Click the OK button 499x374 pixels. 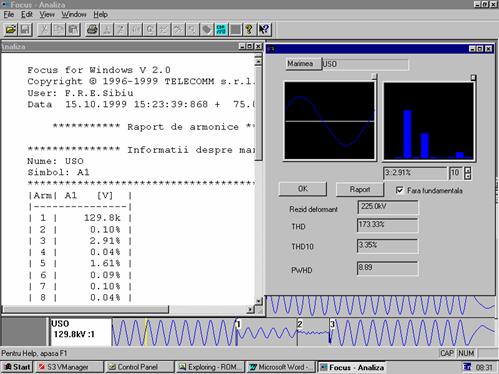click(303, 189)
